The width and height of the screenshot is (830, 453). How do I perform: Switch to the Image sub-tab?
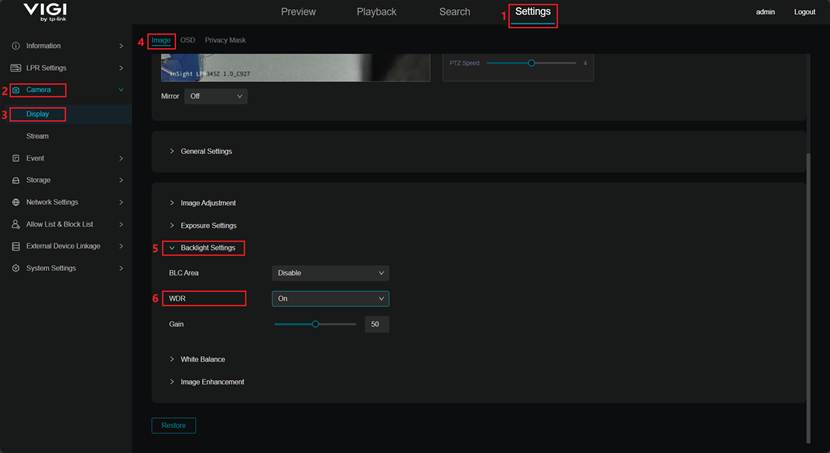point(161,40)
